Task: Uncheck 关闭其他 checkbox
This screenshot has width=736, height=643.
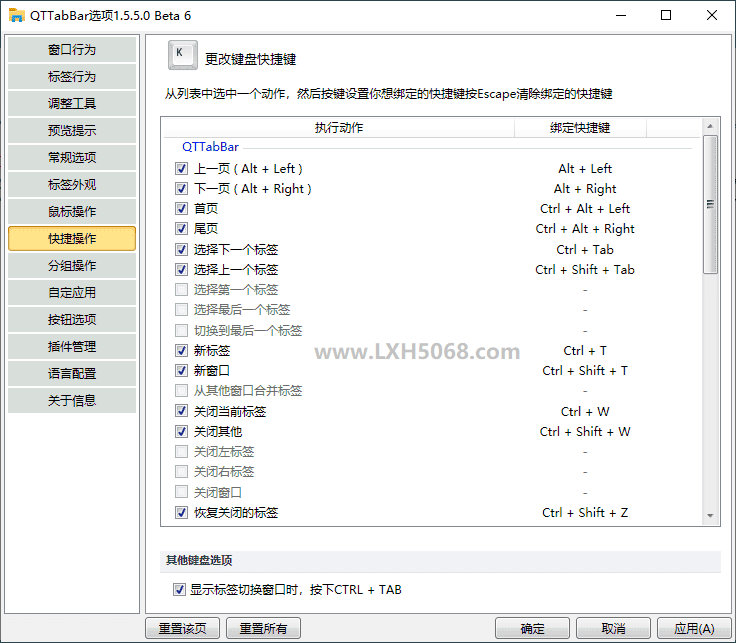Action: (181, 431)
